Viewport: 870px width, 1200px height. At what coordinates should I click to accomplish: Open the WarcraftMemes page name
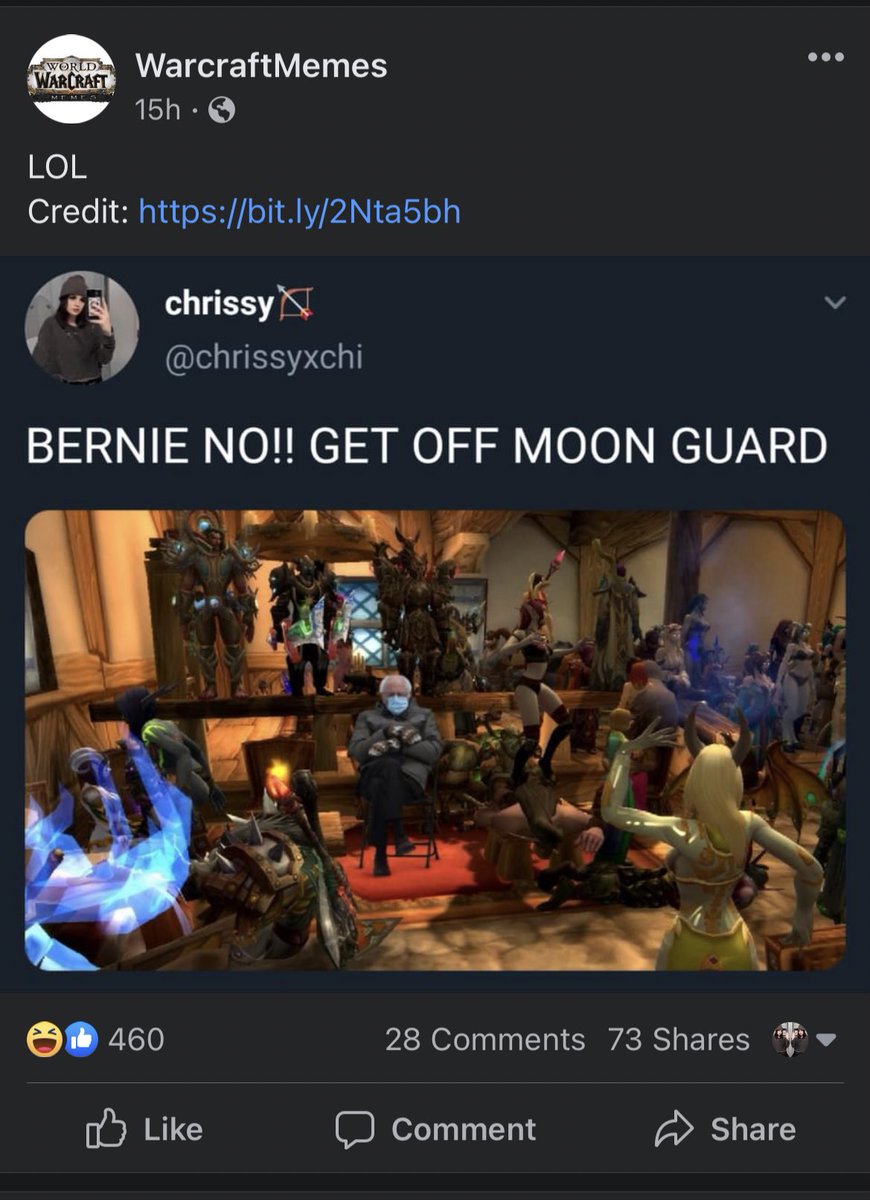click(261, 66)
